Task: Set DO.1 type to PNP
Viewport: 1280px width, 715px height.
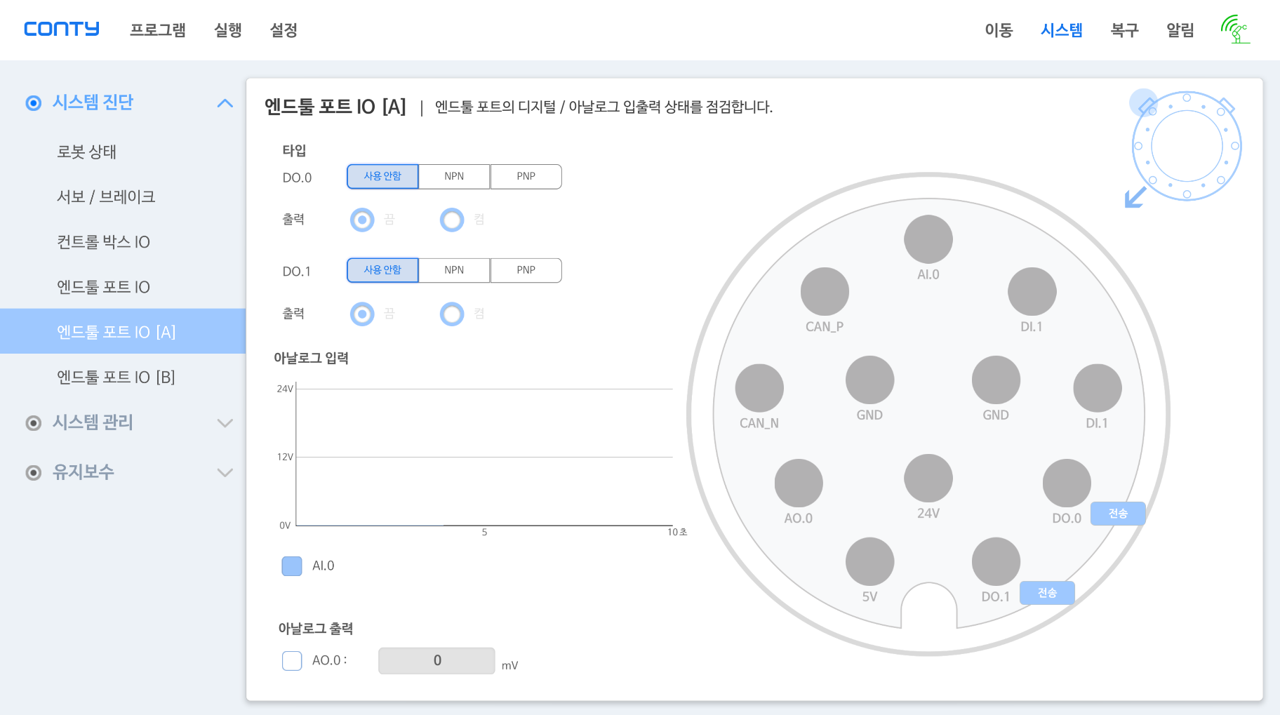Action: coord(525,270)
